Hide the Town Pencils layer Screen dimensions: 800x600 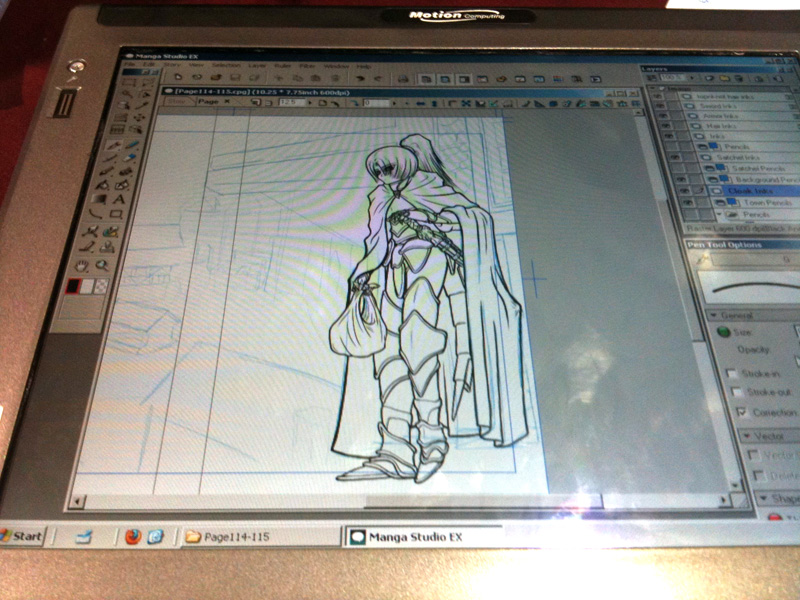pos(688,203)
